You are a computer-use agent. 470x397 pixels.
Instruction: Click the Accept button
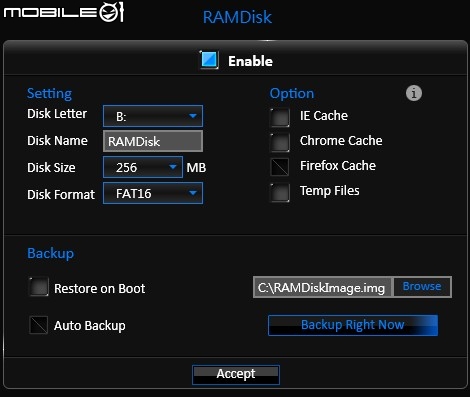(236, 375)
